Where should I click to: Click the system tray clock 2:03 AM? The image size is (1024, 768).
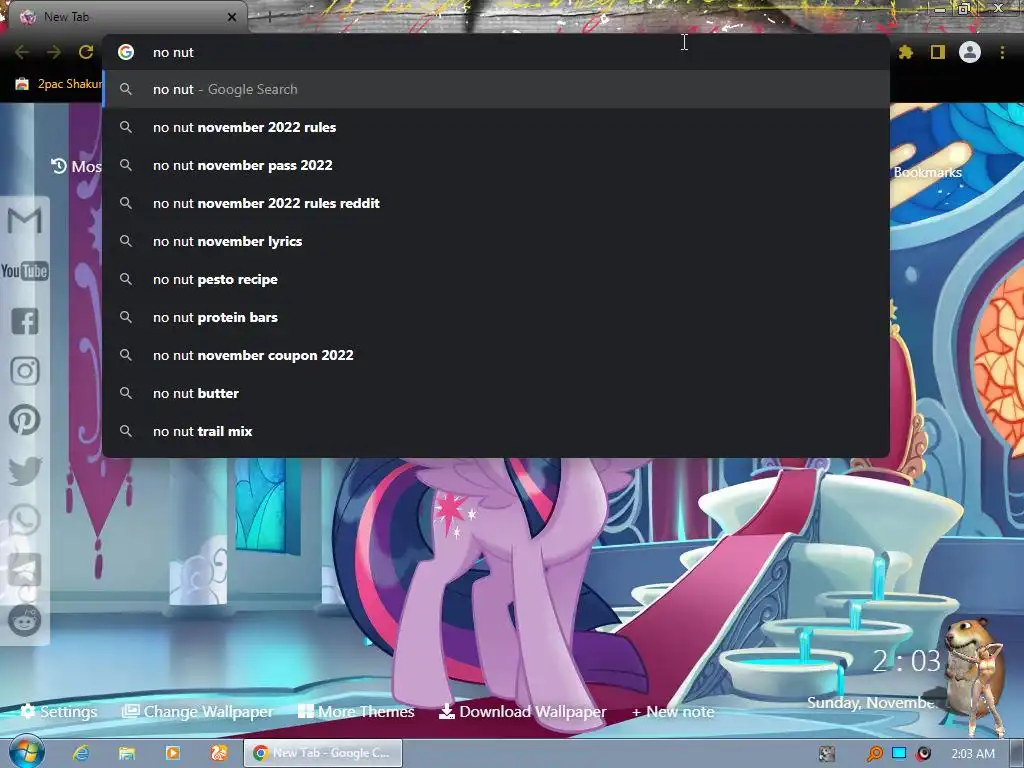(x=973, y=754)
